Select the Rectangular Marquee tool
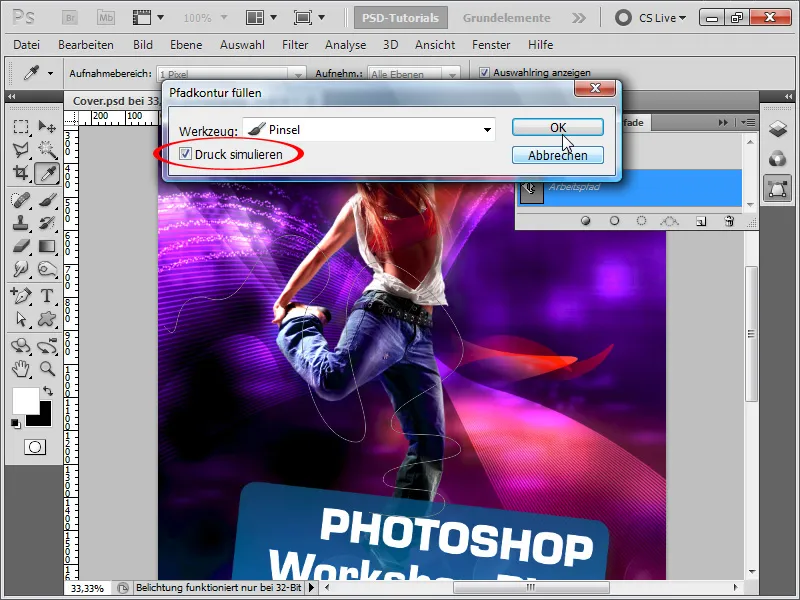Image resolution: width=800 pixels, height=600 pixels. [x=21, y=126]
